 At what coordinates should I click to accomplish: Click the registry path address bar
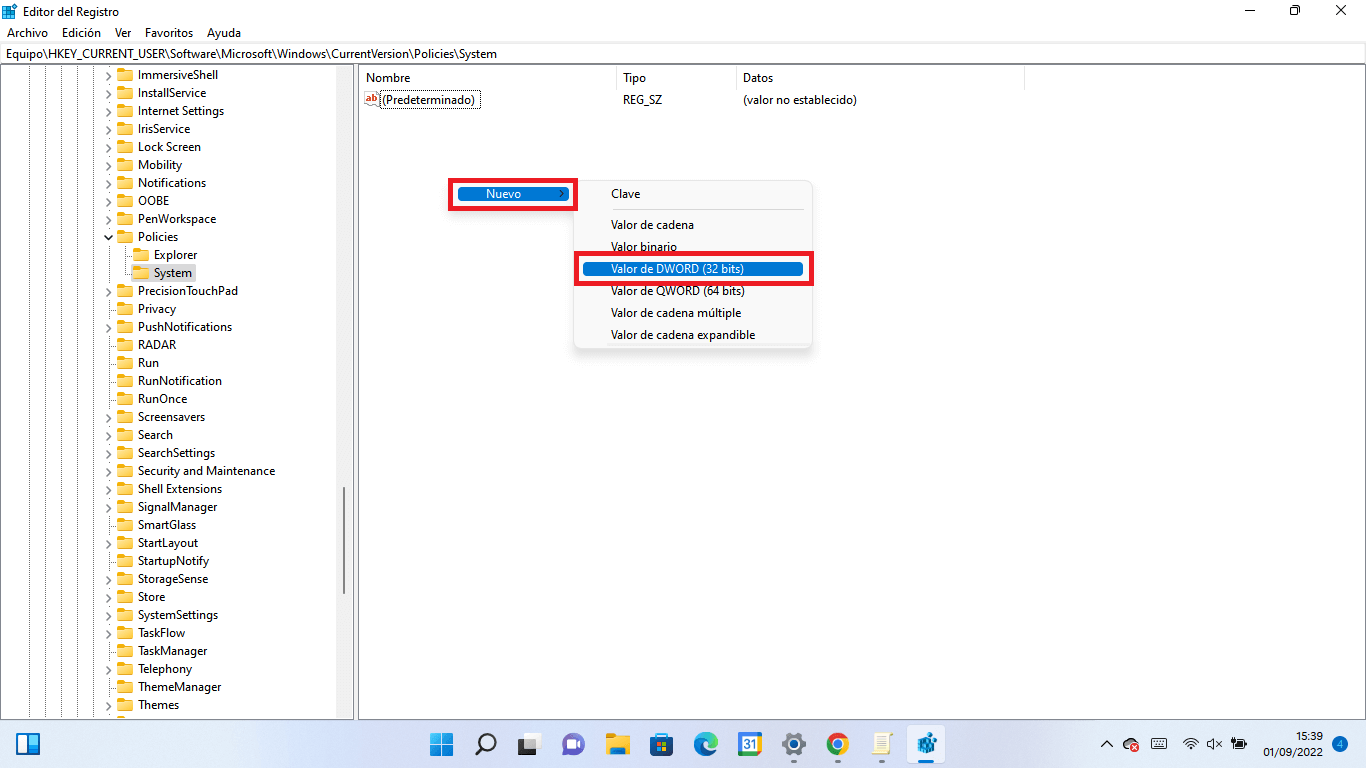[x=683, y=54]
